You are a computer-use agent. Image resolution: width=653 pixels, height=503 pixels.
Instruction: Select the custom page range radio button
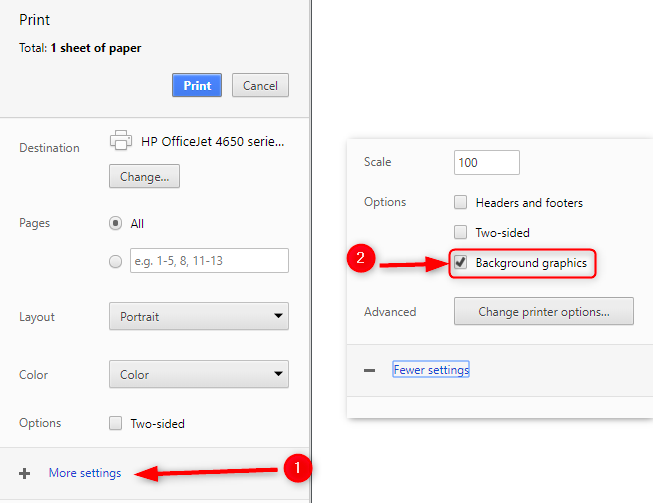pos(115,261)
